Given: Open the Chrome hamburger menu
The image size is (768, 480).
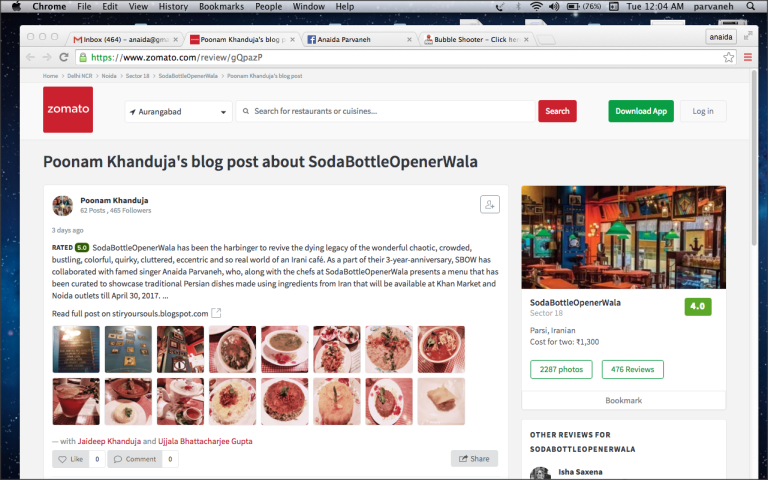Looking at the screenshot, I should tap(747, 57).
